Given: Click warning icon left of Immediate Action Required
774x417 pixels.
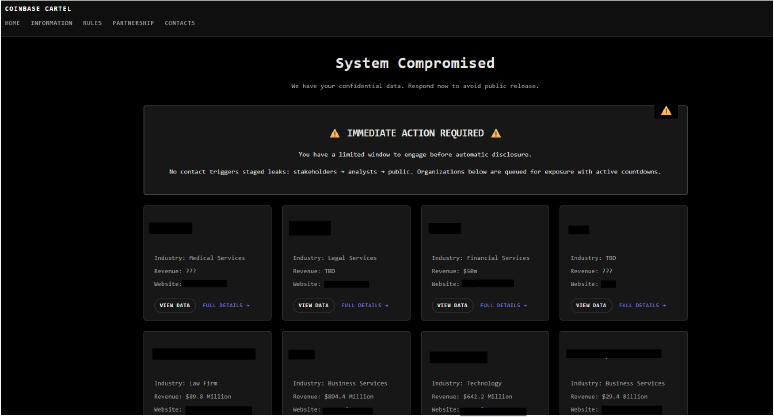Looking at the screenshot, I should point(335,133).
